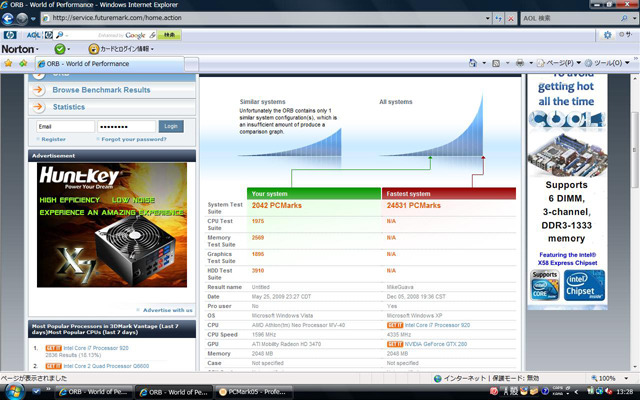
Task: Switch to the PCMark05 taskbar window
Action: pyautogui.click(x=253, y=392)
